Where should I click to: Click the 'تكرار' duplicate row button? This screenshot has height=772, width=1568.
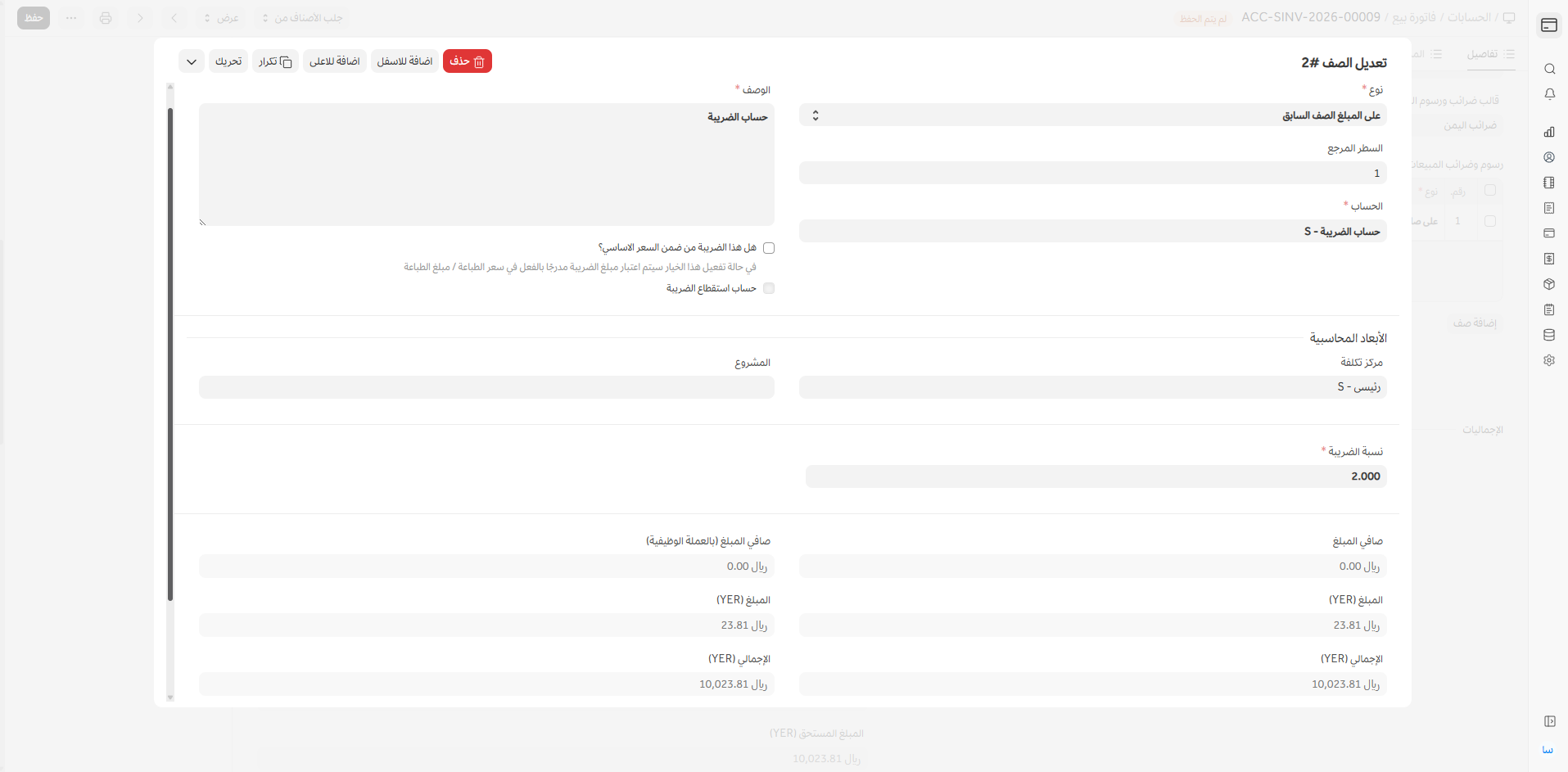click(x=275, y=61)
